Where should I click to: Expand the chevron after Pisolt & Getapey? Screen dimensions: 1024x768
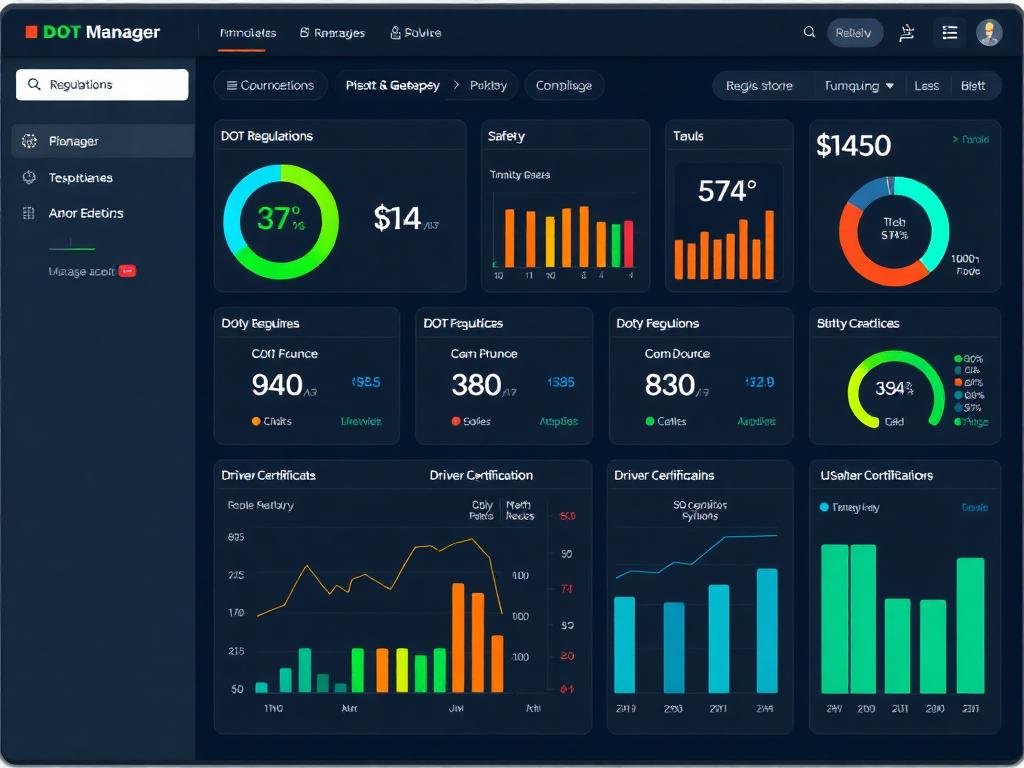pos(457,86)
